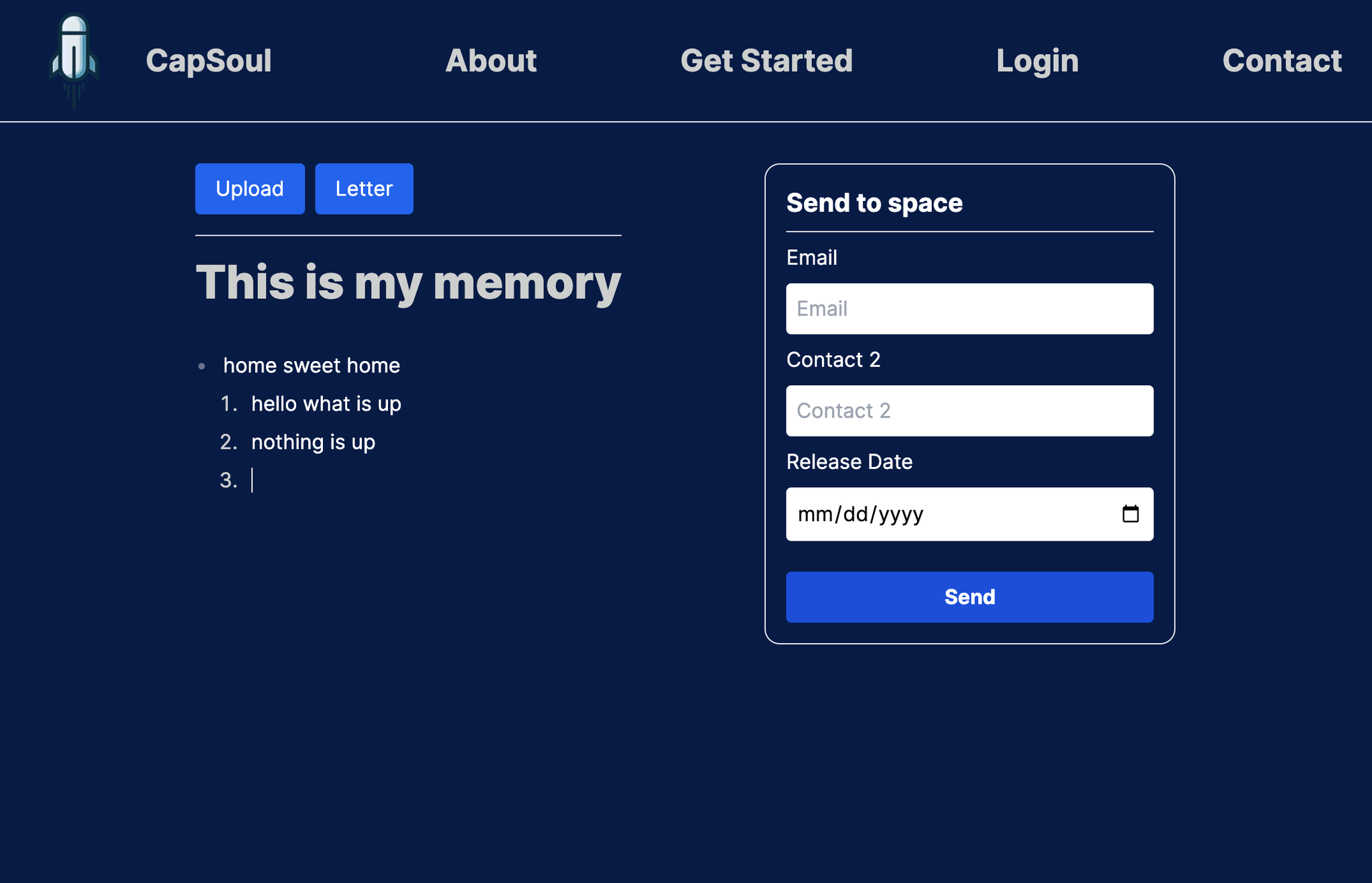
Task: Click into the Contact 2 field
Action: 969,411
